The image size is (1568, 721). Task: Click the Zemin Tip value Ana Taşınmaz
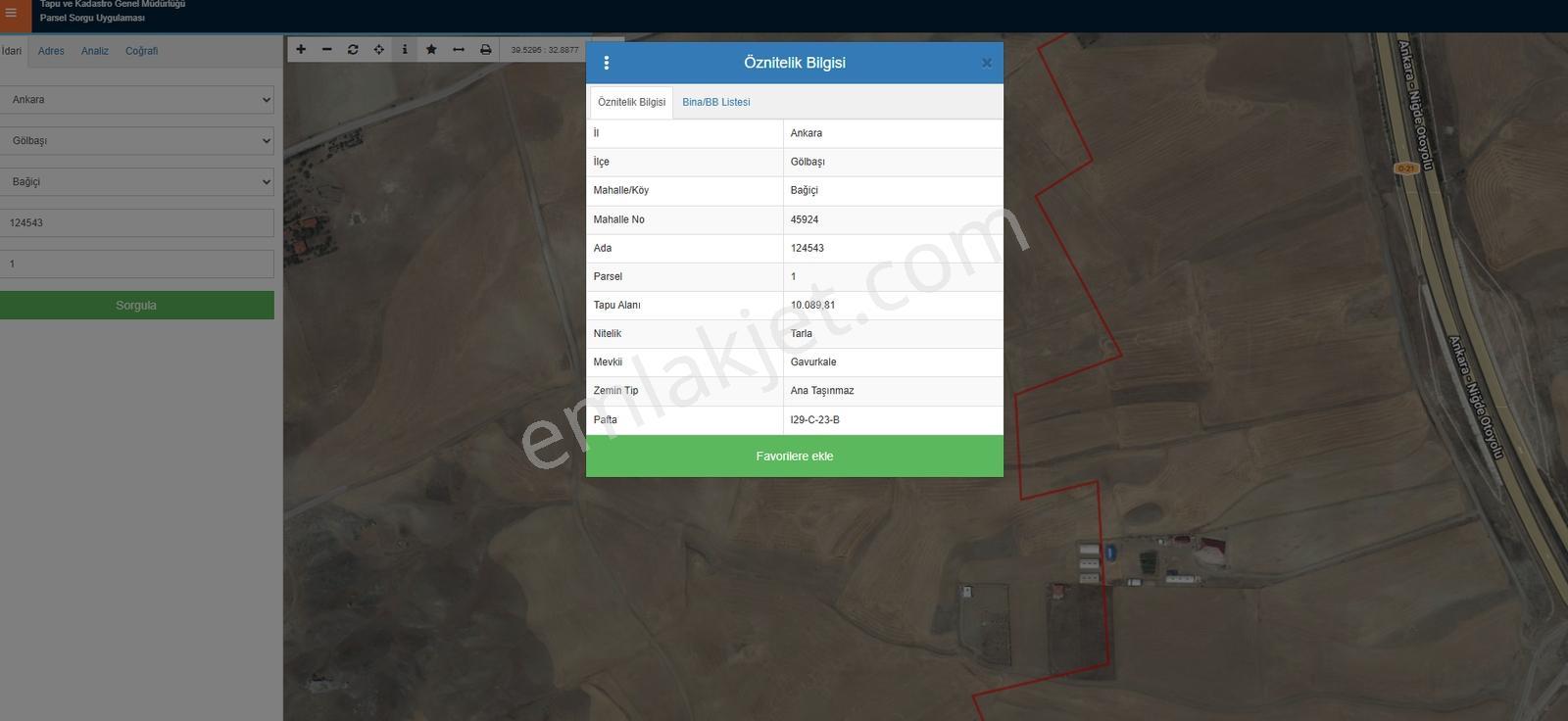pos(822,391)
